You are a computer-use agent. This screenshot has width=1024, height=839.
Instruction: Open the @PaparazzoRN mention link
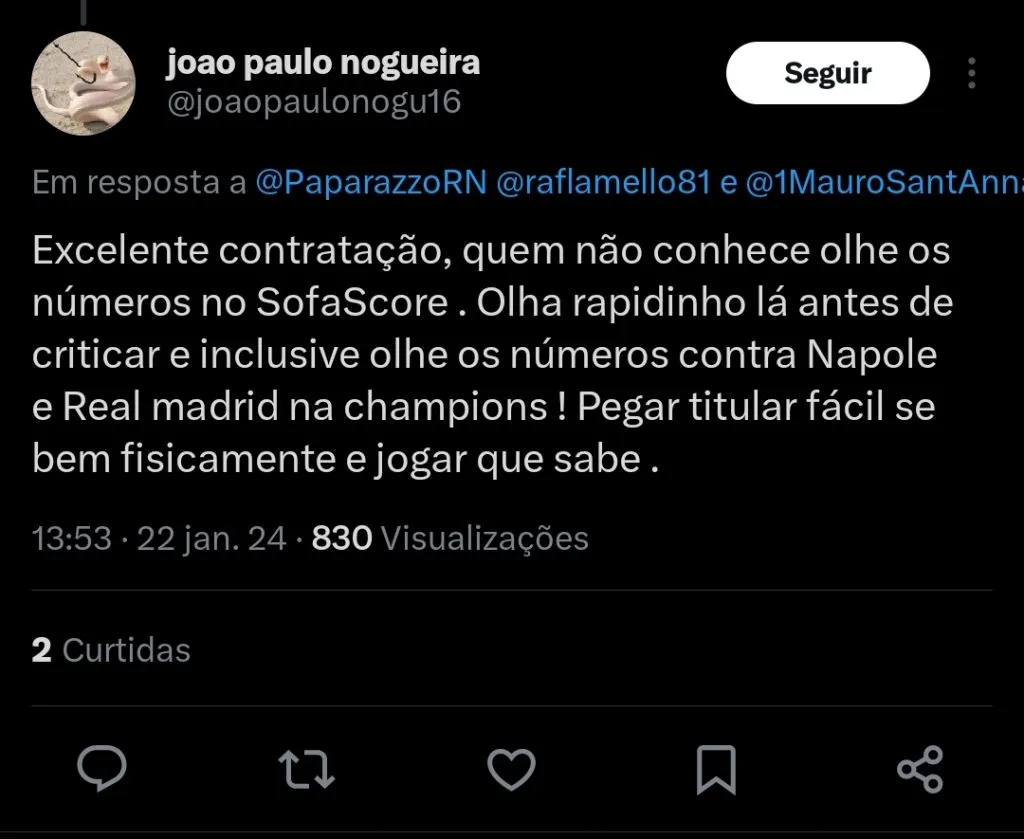371,183
